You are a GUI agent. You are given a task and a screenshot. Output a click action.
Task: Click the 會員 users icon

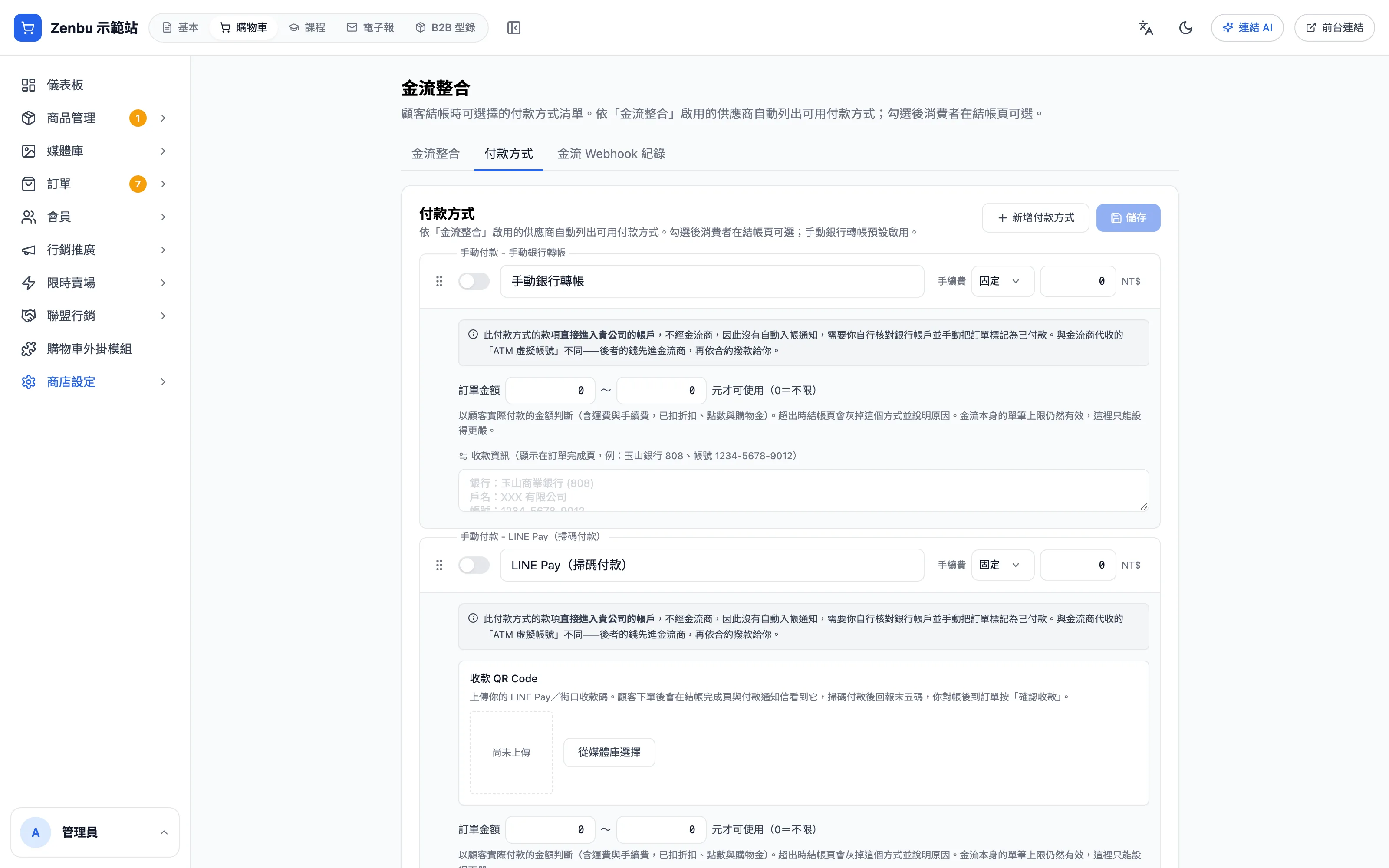[x=29, y=217]
